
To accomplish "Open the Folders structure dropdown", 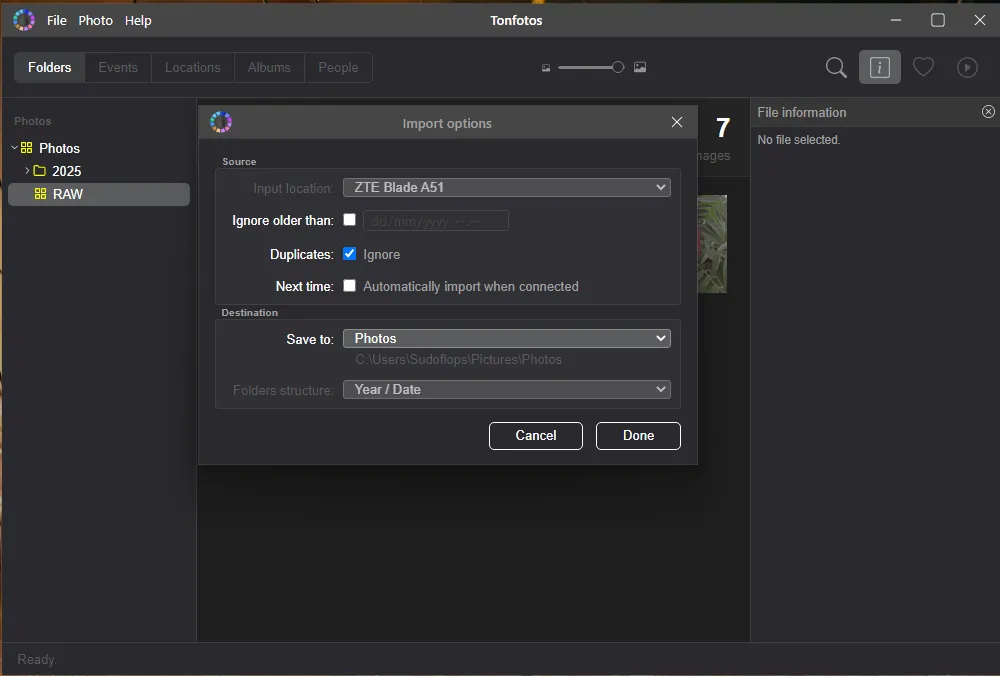I will click(x=506, y=389).
